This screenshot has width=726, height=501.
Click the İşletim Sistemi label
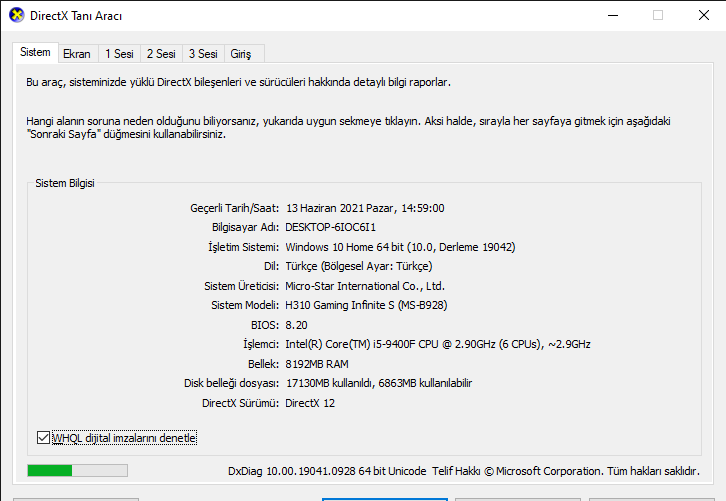[244, 247]
